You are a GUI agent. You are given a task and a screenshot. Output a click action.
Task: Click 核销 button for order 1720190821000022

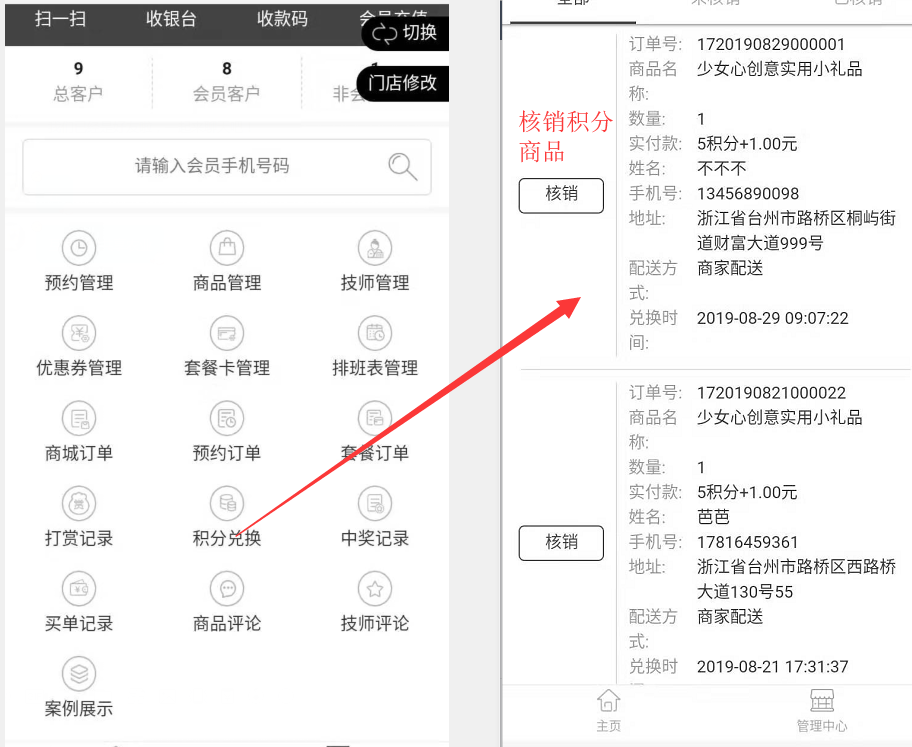[x=561, y=542]
